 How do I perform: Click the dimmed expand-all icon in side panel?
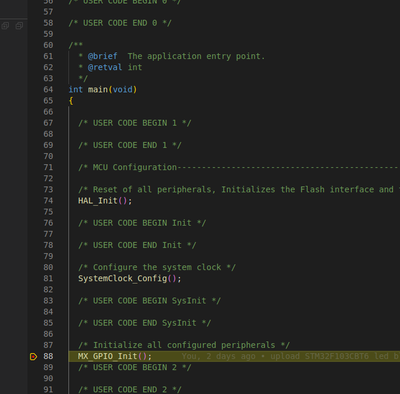pyautogui.click(x=5, y=26)
